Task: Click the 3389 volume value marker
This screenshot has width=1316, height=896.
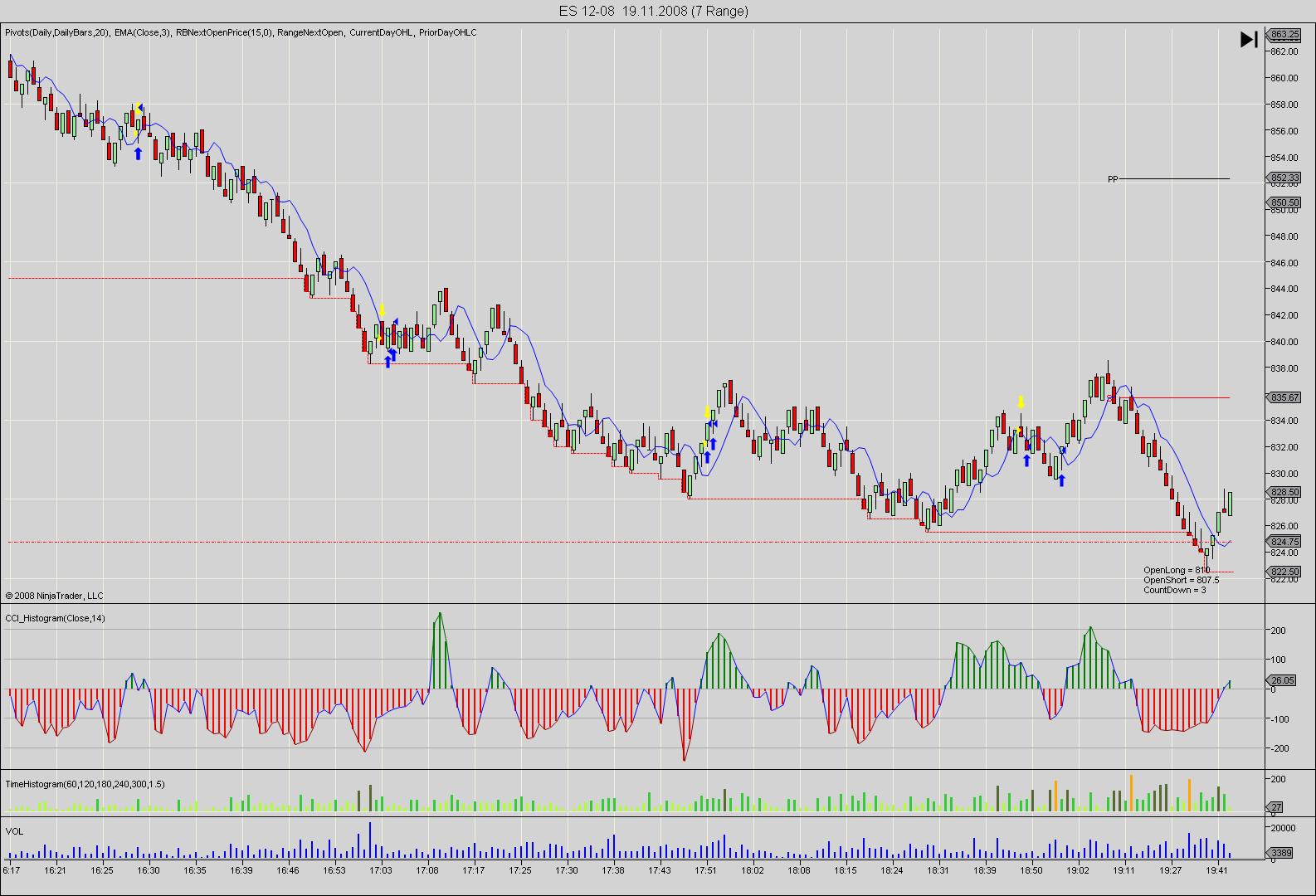Action: click(x=1283, y=852)
